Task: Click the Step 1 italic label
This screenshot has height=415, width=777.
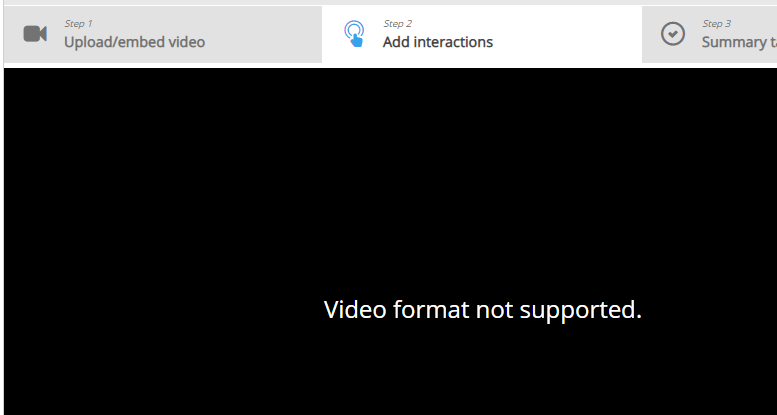Action: coord(78,23)
